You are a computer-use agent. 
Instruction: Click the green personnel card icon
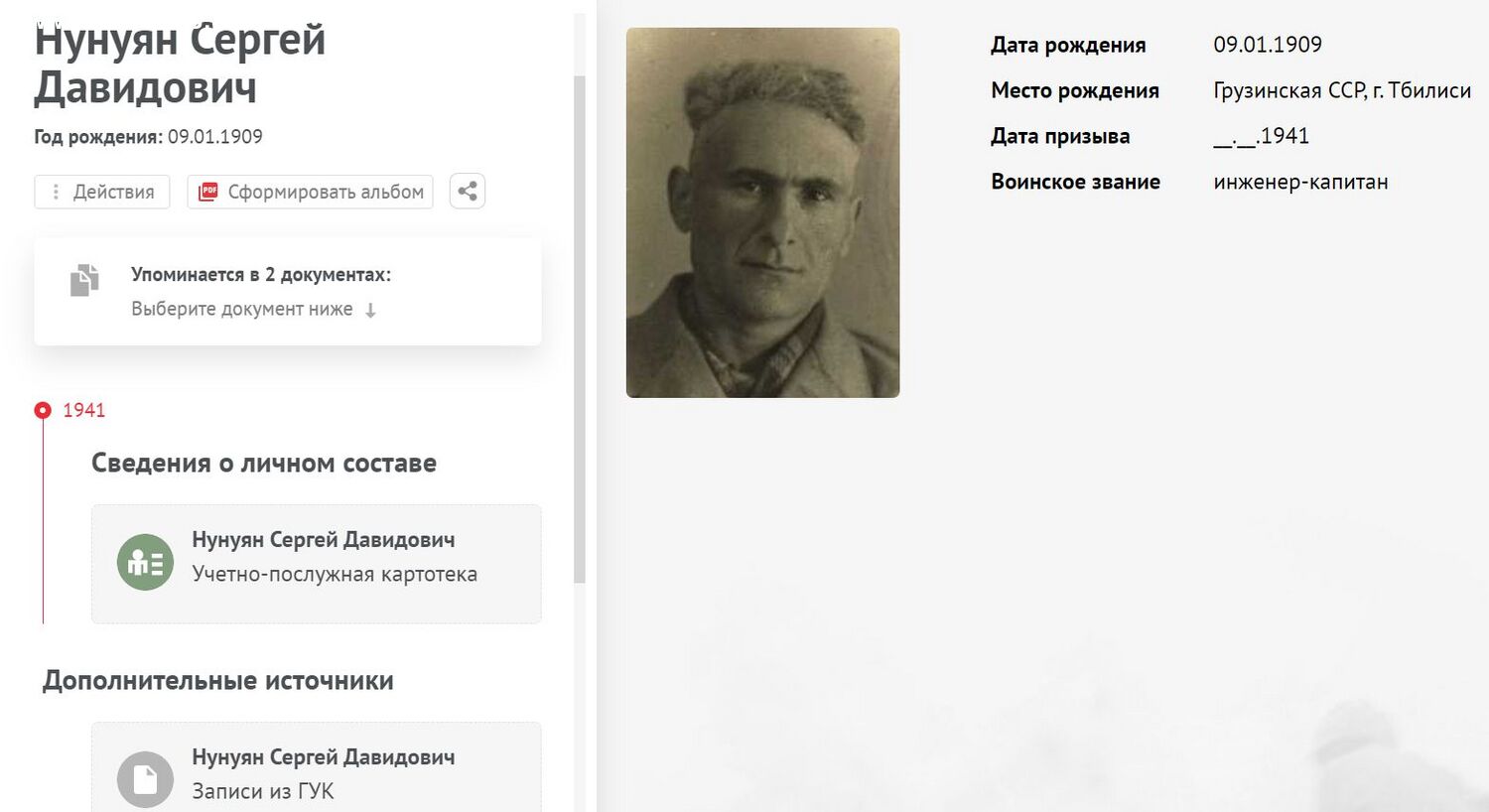(x=145, y=562)
